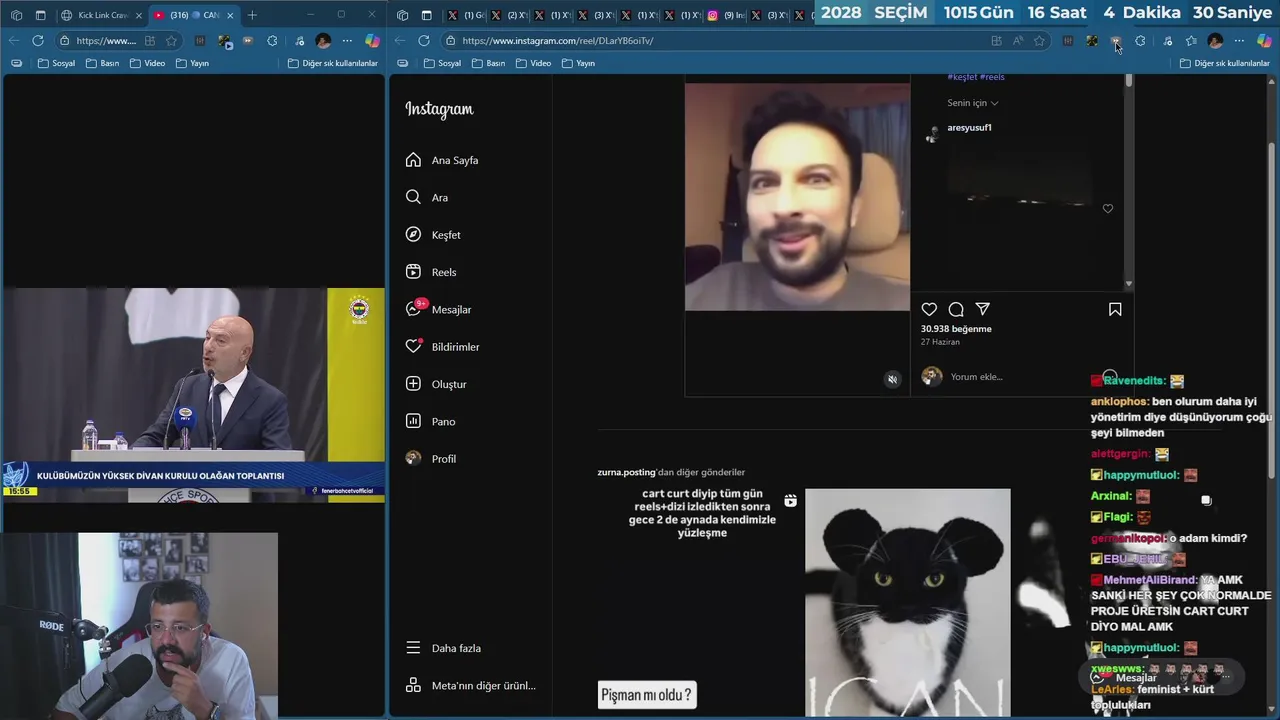The height and width of the screenshot is (720, 1280).
Task: Open Pano dashboard in Instagram sidebar
Action: [x=431, y=421]
